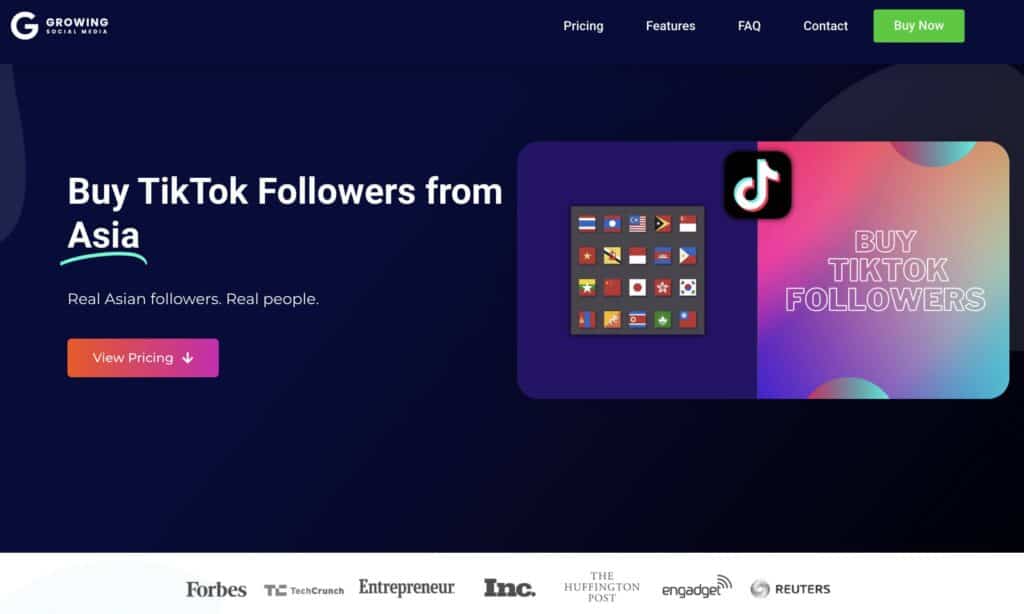Click the Malaysia flag icon

pyautogui.click(x=637, y=224)
